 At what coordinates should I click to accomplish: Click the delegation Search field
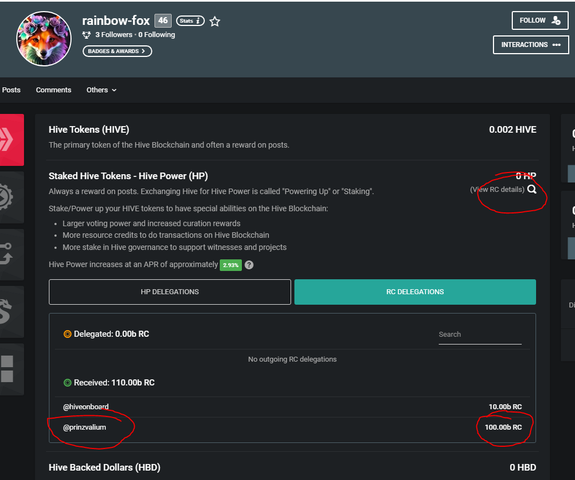480,334
